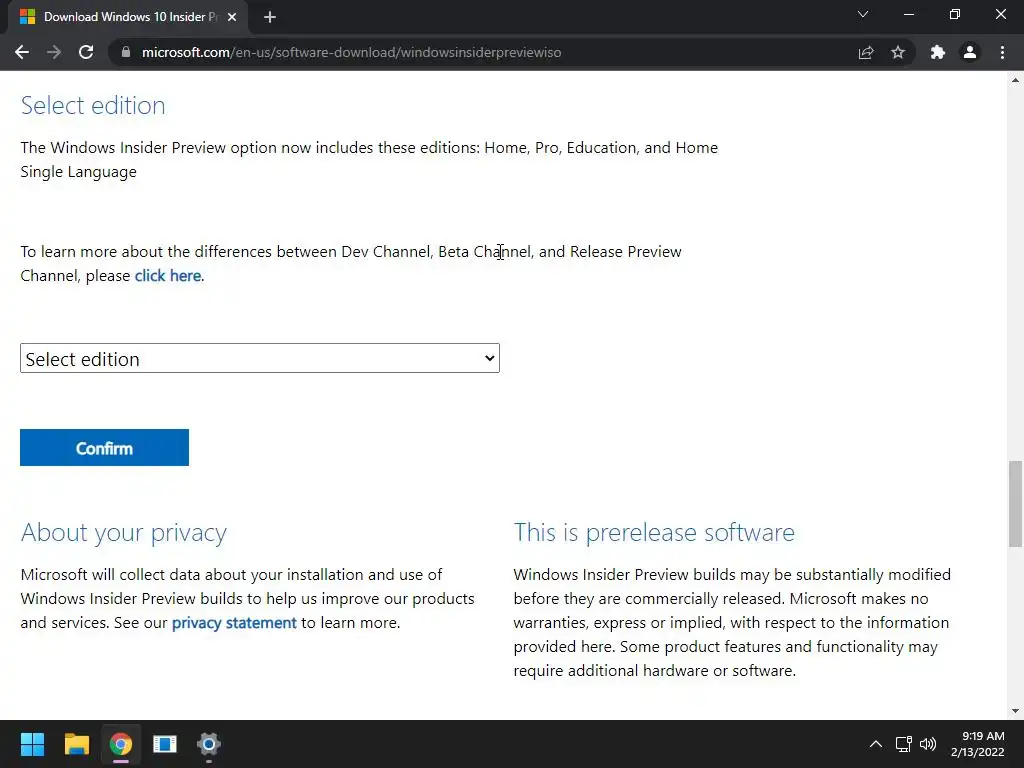Image resolution: width=1024 pixels, height=768 pixels.
Task: Open the Select edition dropdown
Action: 260,358
